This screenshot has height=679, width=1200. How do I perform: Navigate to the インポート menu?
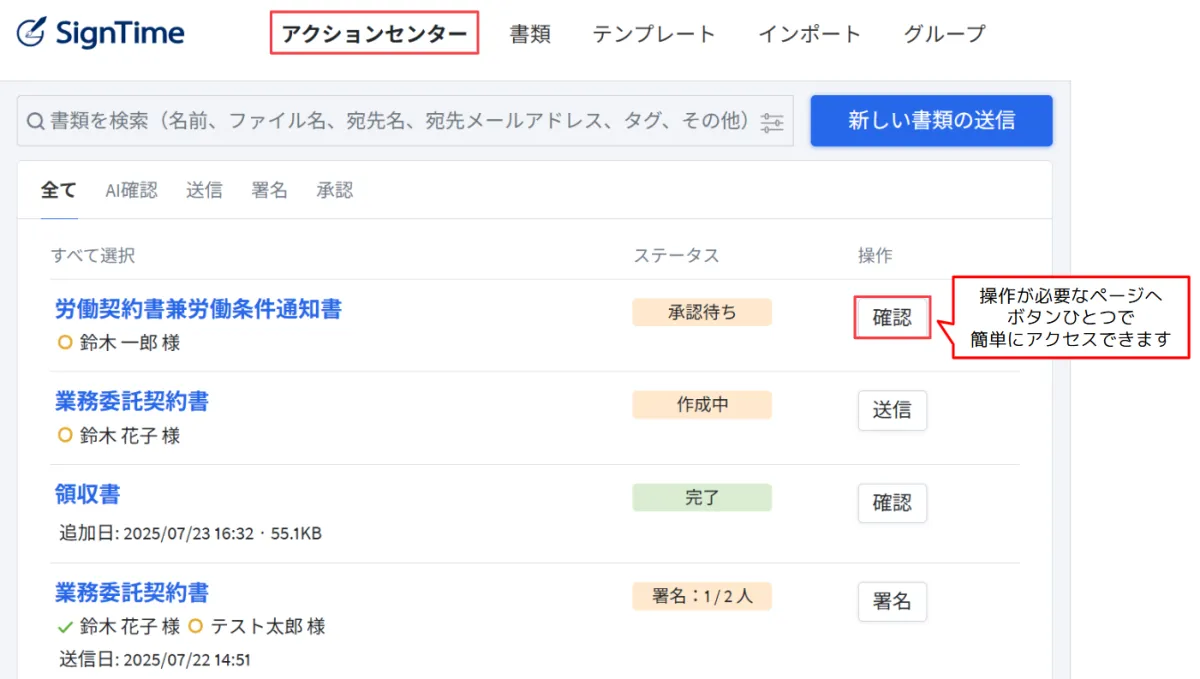(x=809, y=34)
